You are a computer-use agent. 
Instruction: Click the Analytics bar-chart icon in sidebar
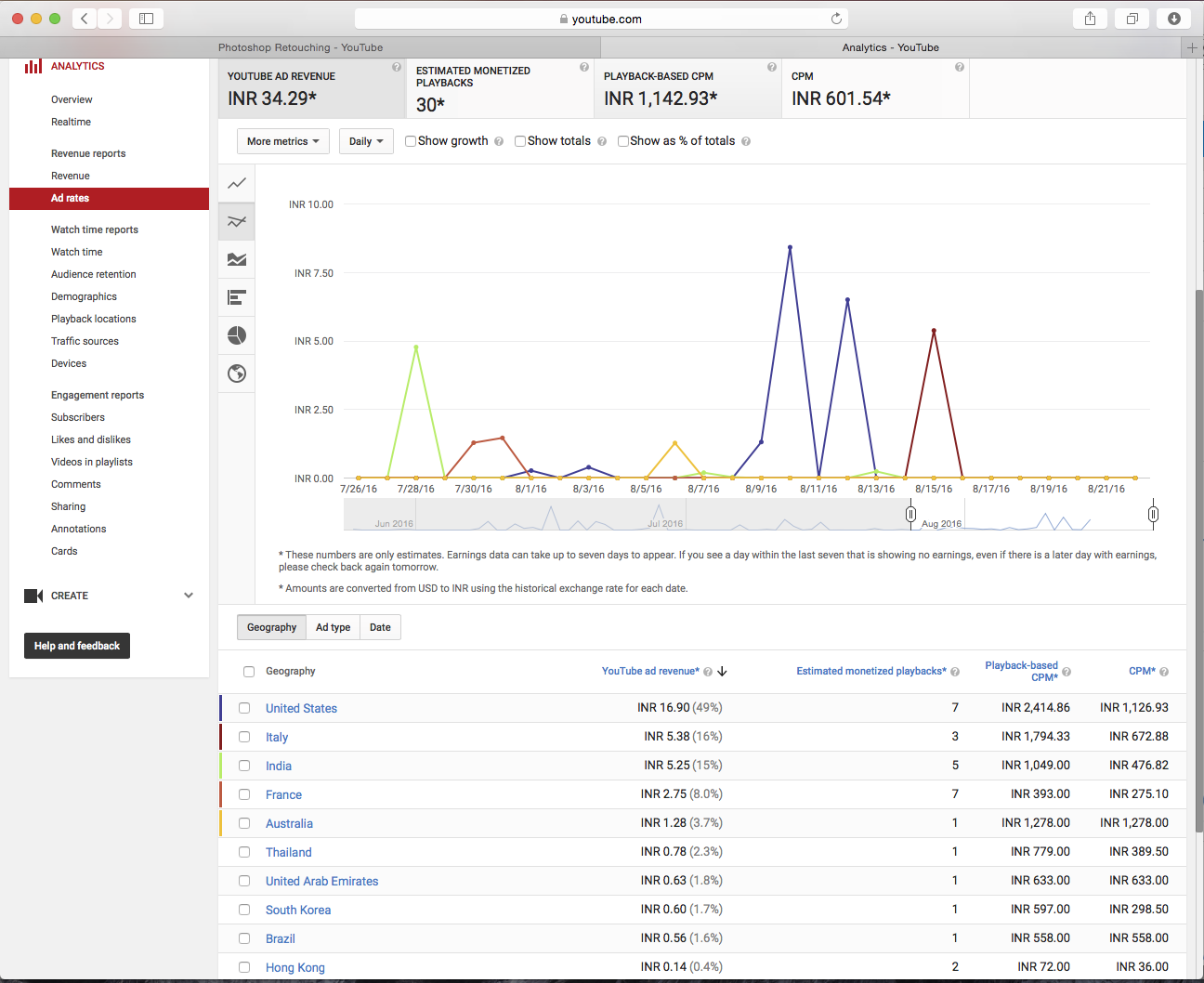tap(33, 66)
